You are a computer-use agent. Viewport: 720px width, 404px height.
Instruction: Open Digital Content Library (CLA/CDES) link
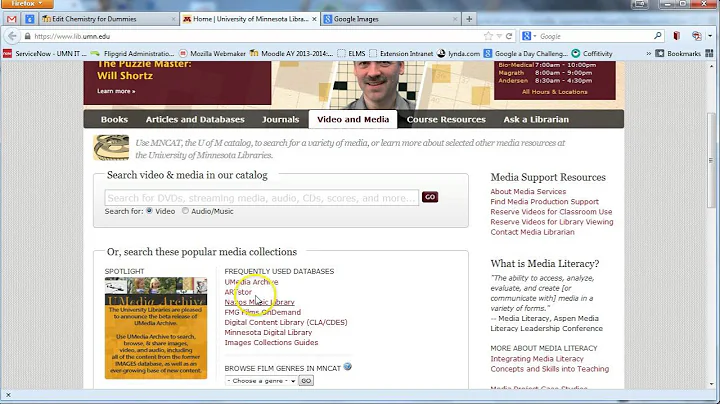tap(286, 322)
